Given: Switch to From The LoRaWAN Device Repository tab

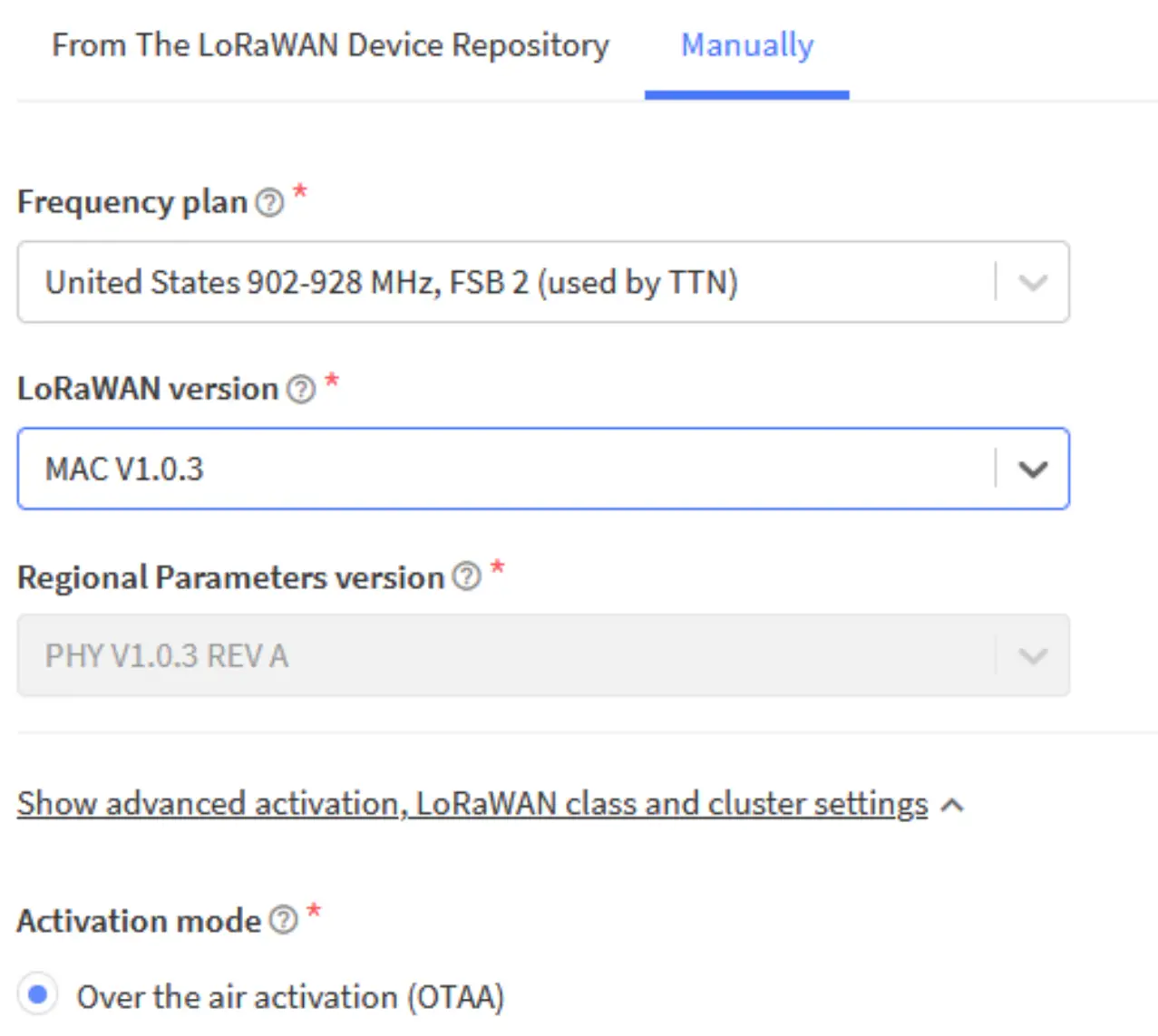Looking at the screenshot, I should point(330,45).
